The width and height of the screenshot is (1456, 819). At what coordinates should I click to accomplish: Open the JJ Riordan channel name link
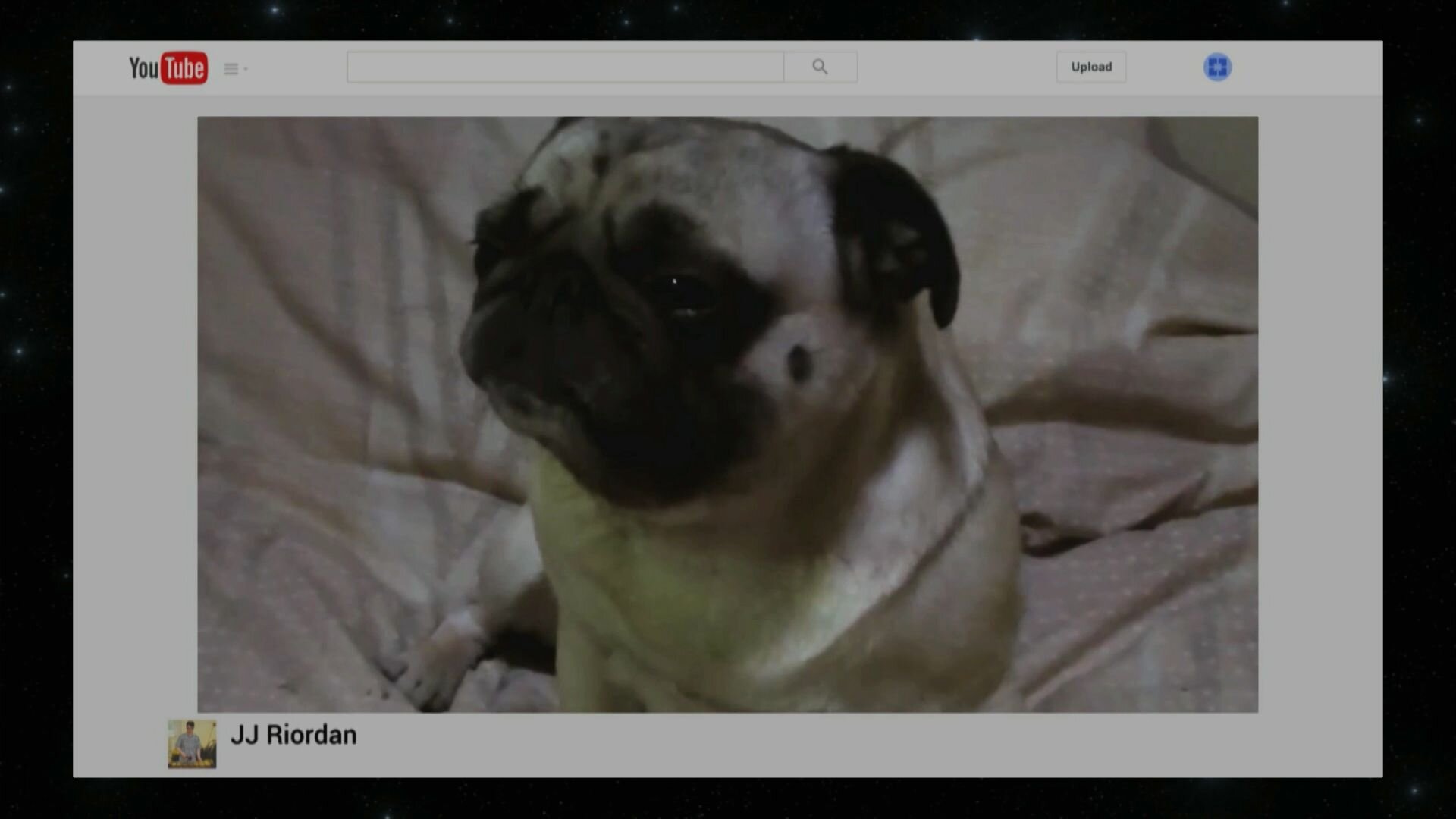293,735
